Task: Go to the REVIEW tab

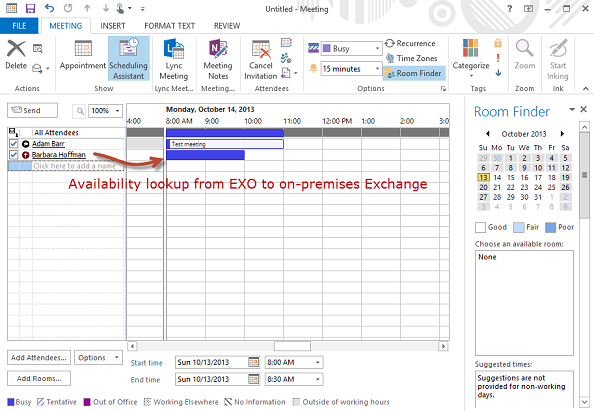Action: pyautogui.click(x=227, y=26)
